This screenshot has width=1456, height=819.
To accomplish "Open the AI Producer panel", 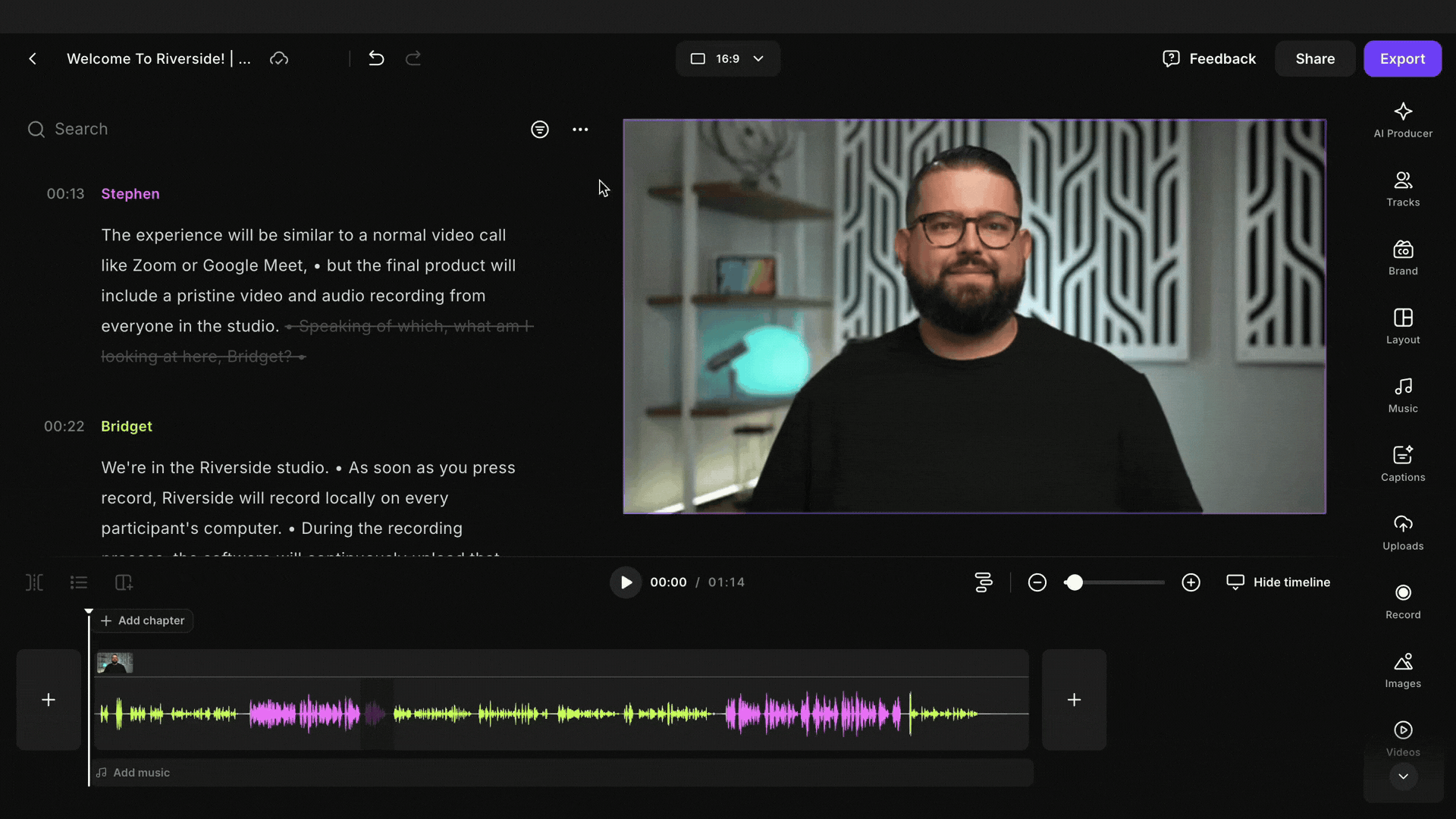I will click(x=1403, y=120).
